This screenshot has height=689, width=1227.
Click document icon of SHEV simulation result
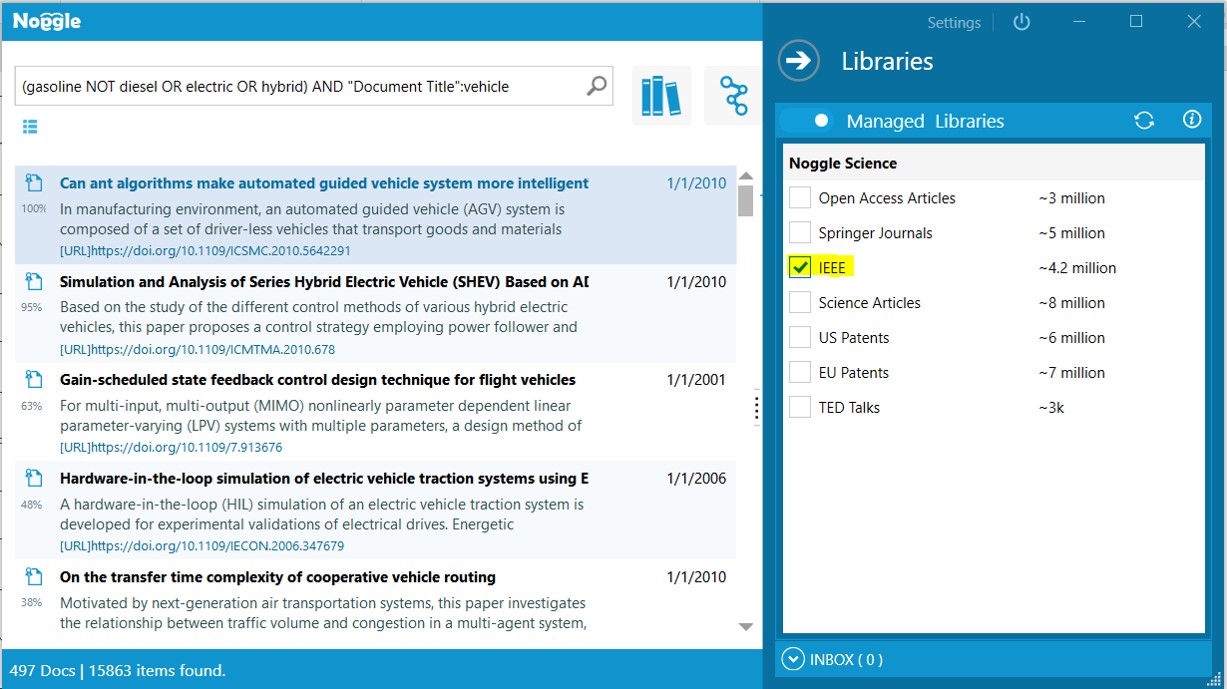(x=34, y=282)
